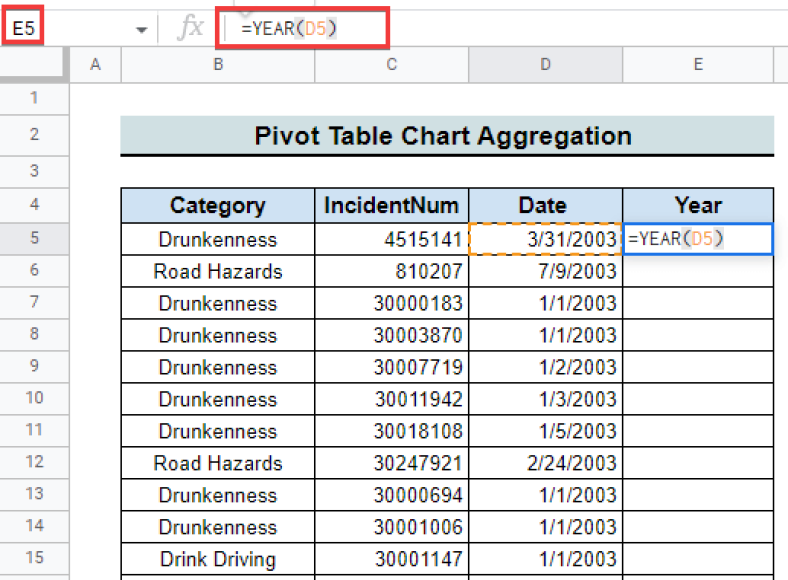Select row 12 header

(x=34, y=462)
